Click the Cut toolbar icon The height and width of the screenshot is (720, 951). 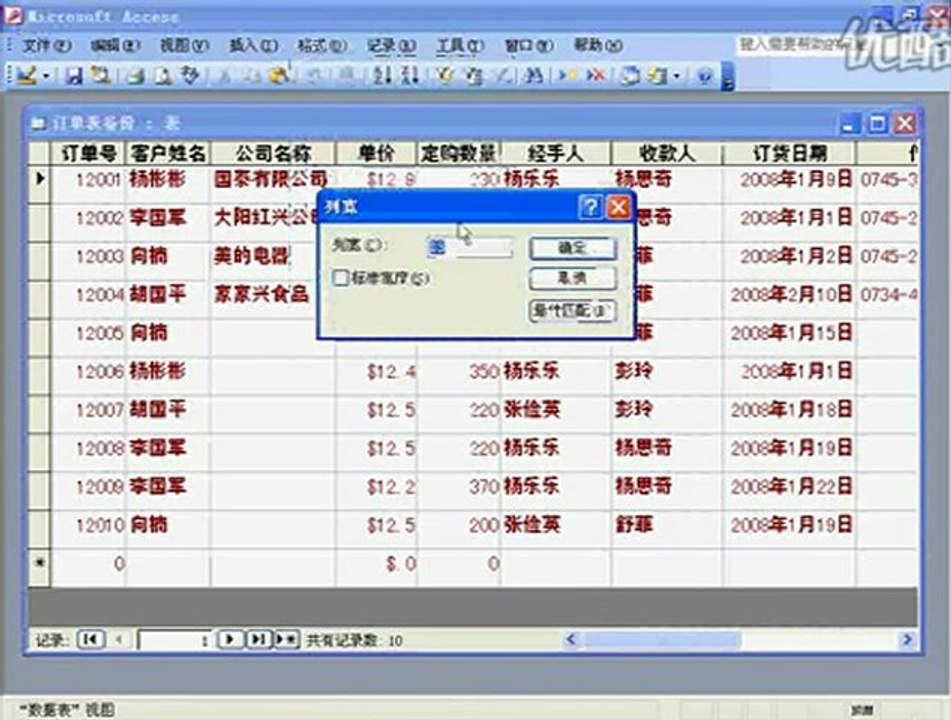click(224, 76)
